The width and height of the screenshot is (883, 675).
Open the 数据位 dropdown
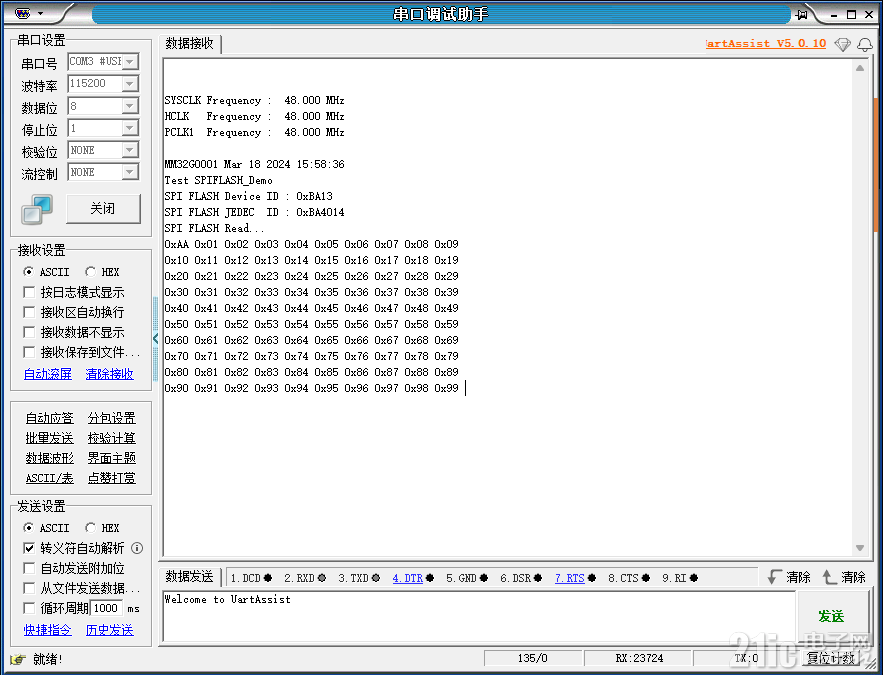tap(130, 106)
